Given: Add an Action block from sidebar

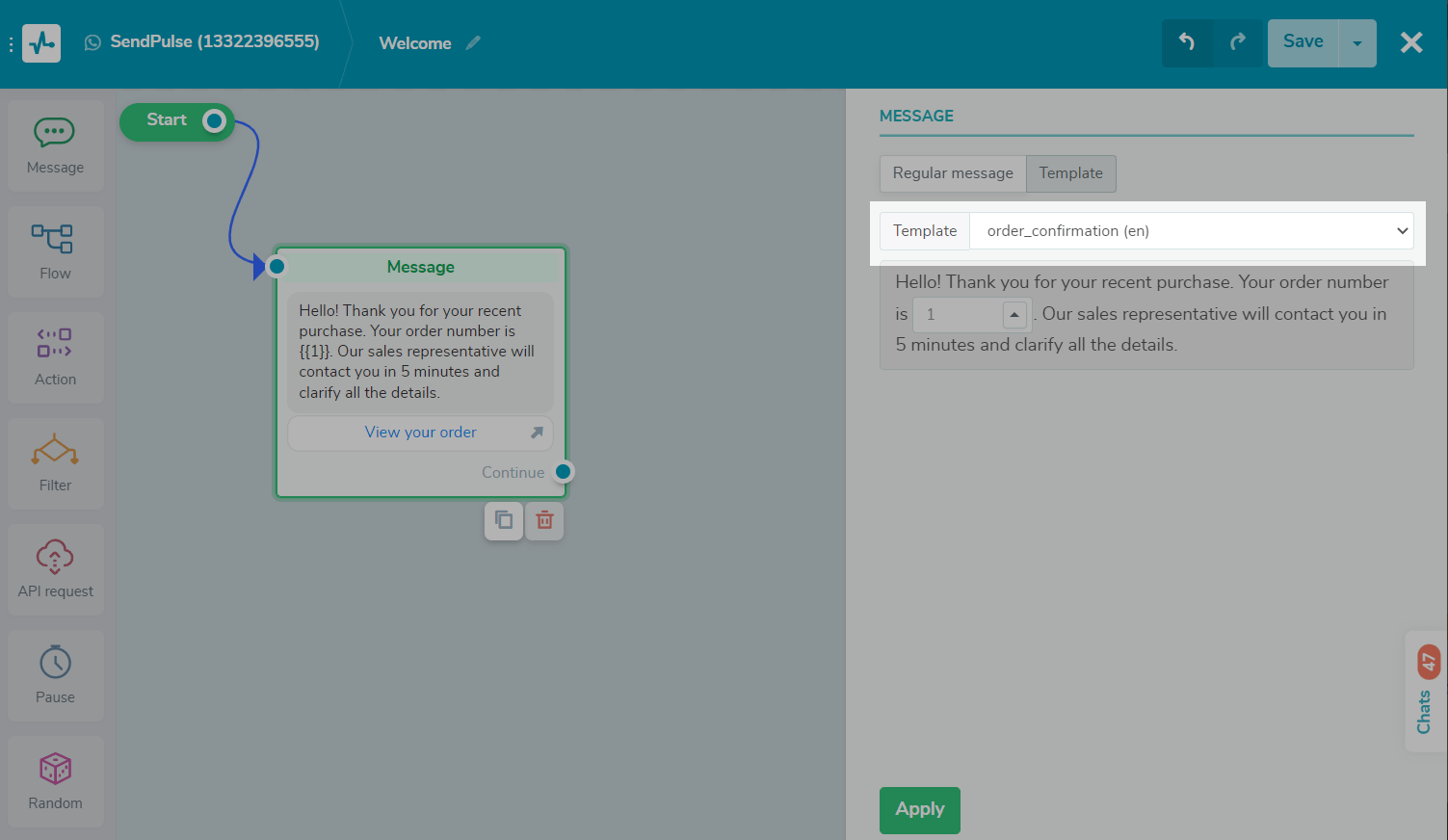Looking at the screenshot, I should 55,357.
